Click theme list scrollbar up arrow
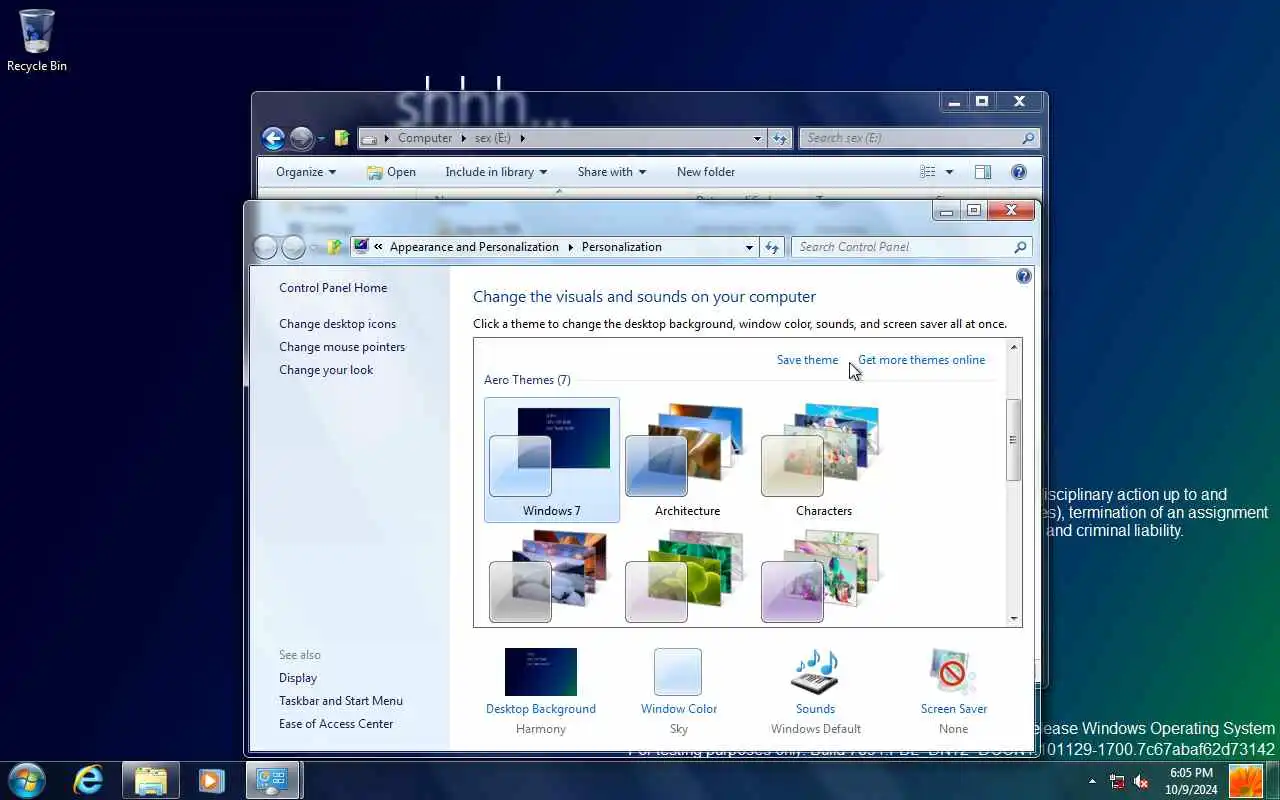Image resolution: width=1280 pixels, height=800 pixels. 1013,347
